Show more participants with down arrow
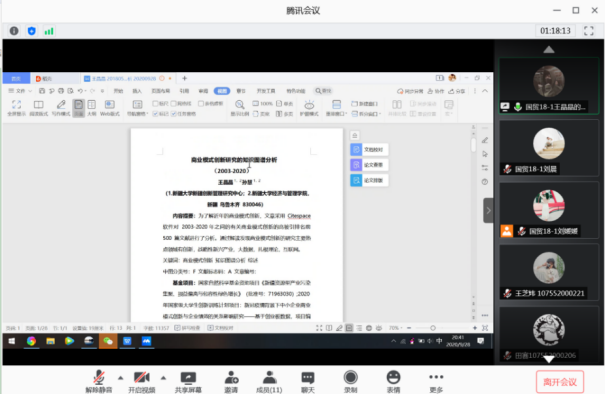The width and height of the screenshot is (605, 394). 549,359
